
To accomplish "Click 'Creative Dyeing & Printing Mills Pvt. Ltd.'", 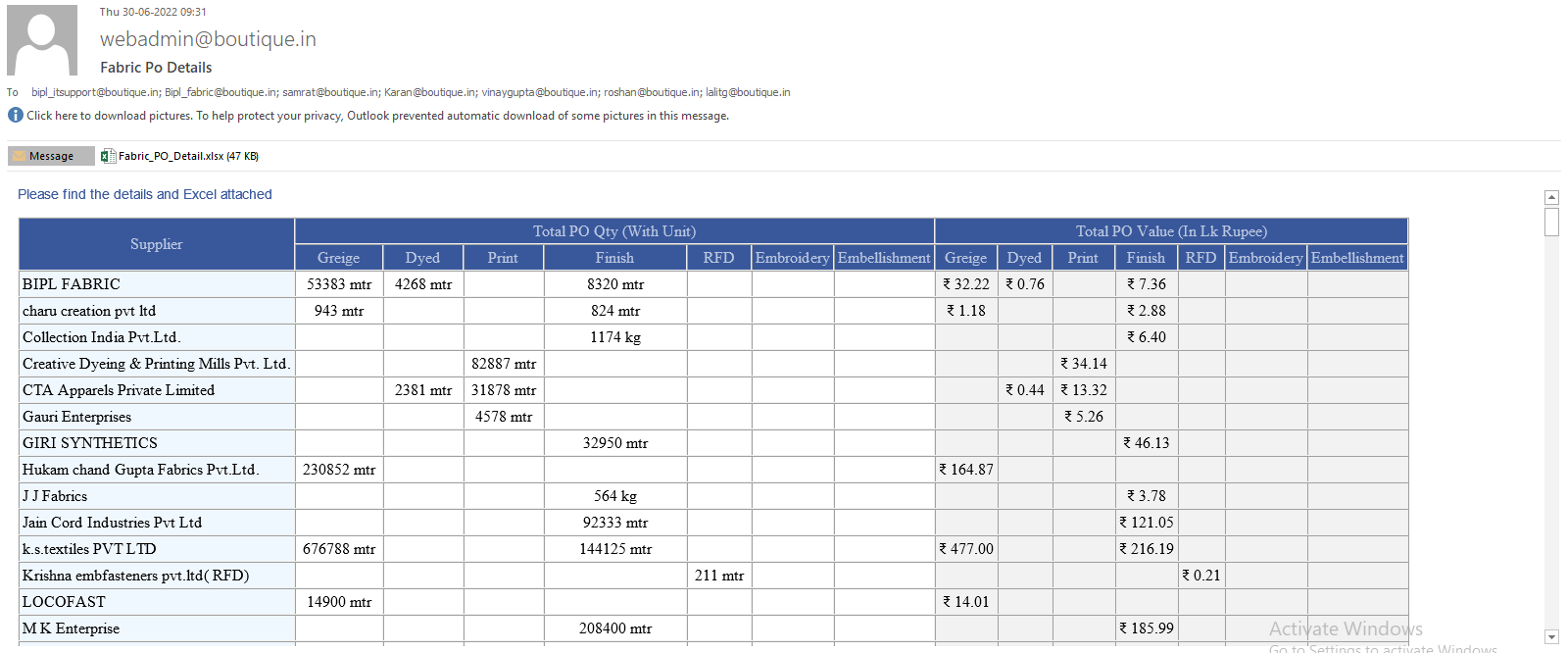I will pyautogui.click(x=156, y=364).
